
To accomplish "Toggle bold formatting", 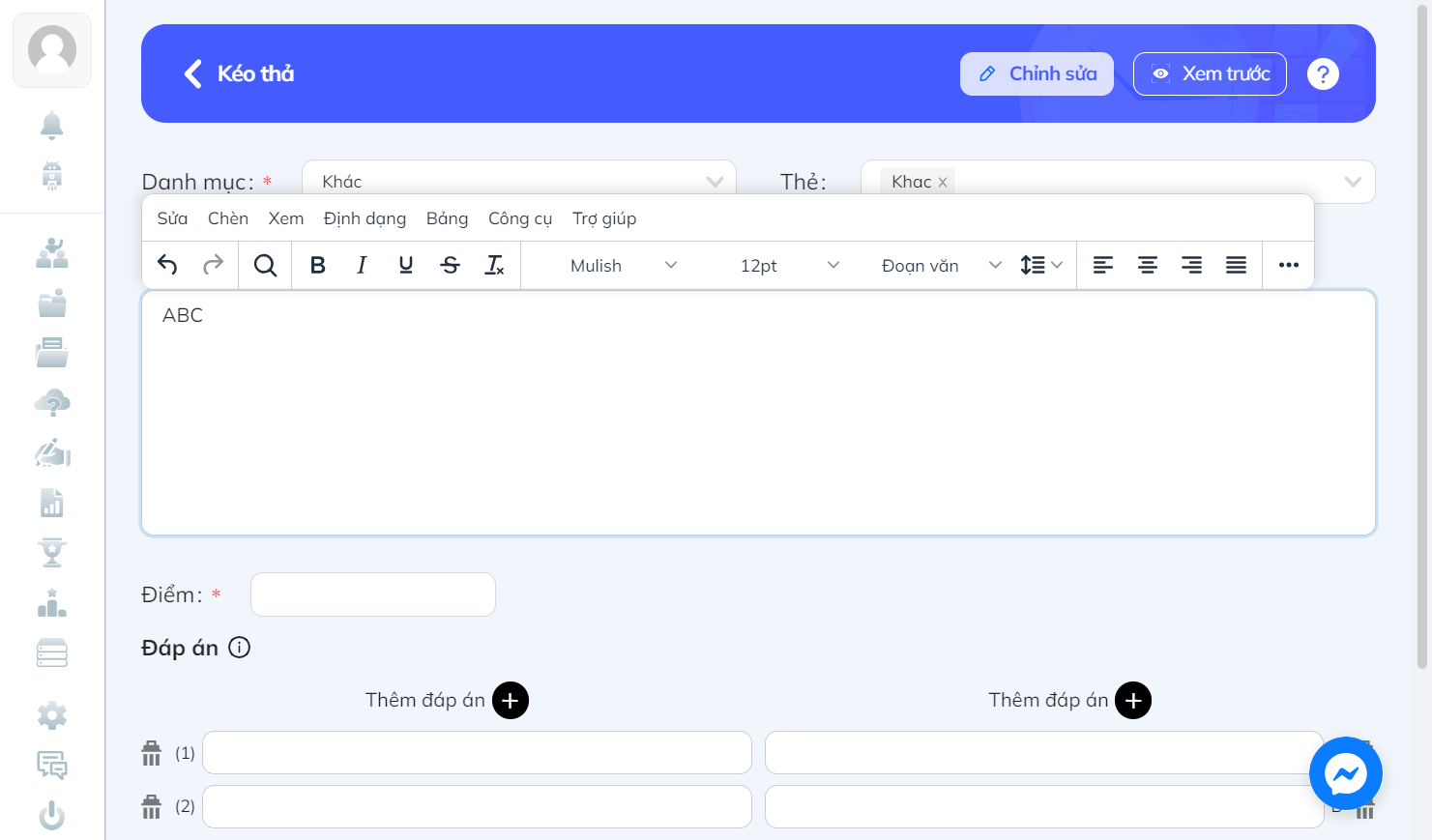I will tap(317, 265).
